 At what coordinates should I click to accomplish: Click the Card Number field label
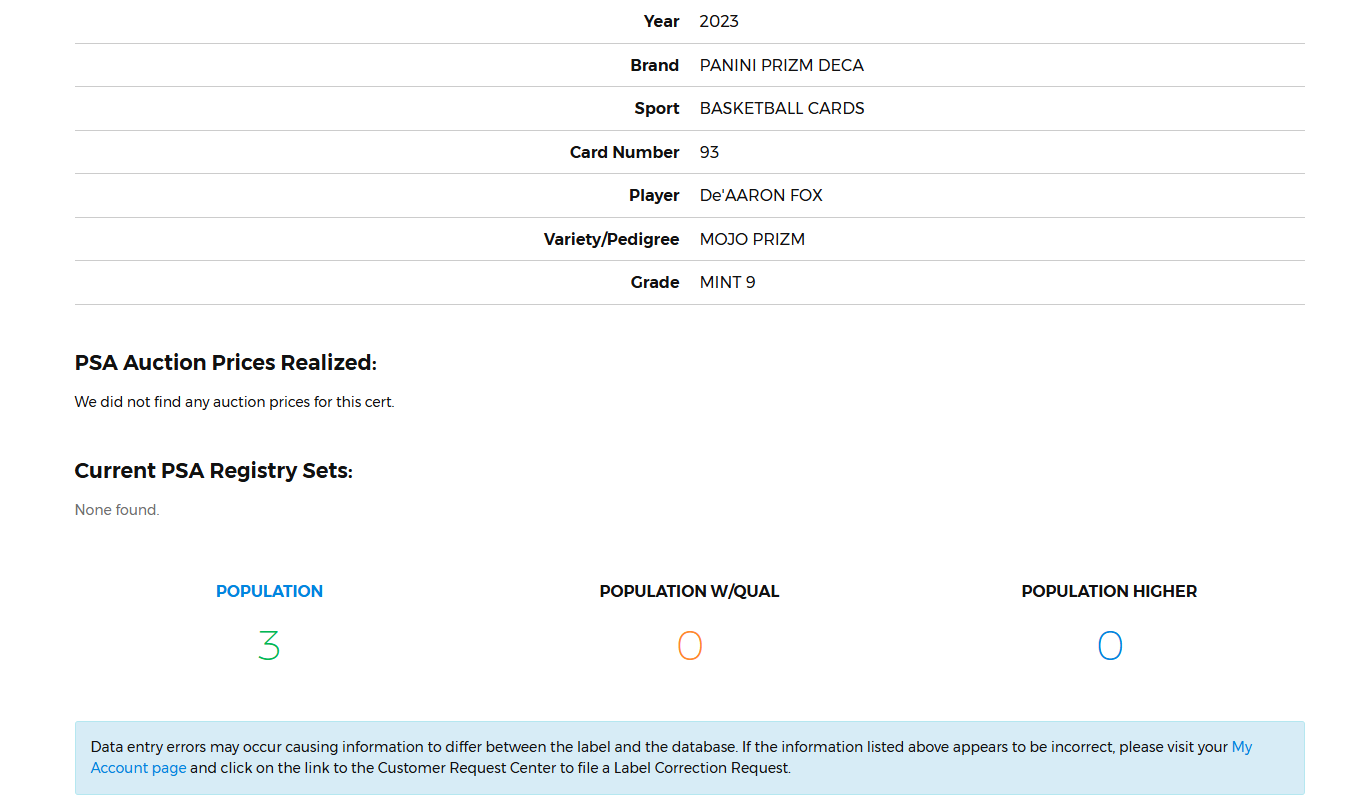pos(625,152)
